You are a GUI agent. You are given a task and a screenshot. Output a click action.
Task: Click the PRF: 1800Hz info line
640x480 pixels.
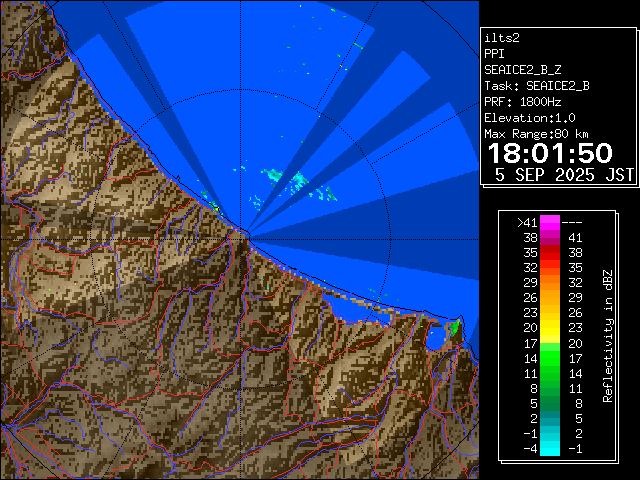click(522, 101)
